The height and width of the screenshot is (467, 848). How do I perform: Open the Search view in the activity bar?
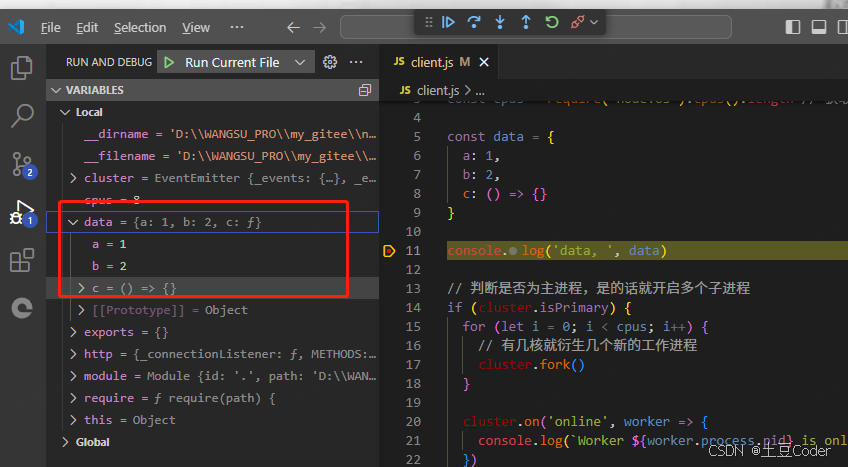click(22, 115)
